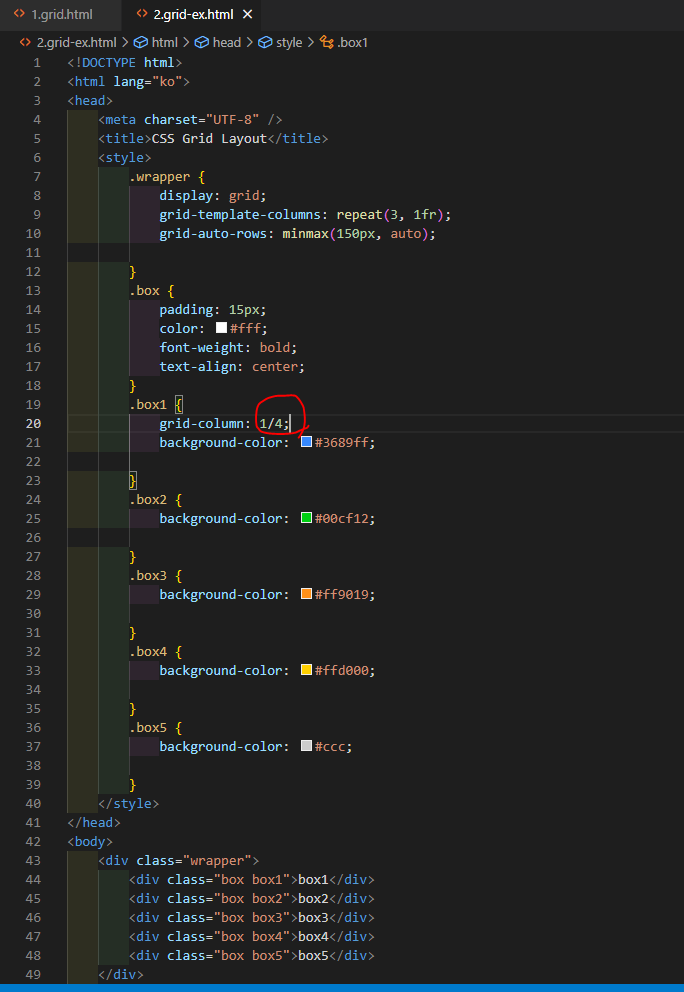This screenshot has width=684, height=992.
Task: Click the center value on line 17
Action: click(x=275, y=366)
